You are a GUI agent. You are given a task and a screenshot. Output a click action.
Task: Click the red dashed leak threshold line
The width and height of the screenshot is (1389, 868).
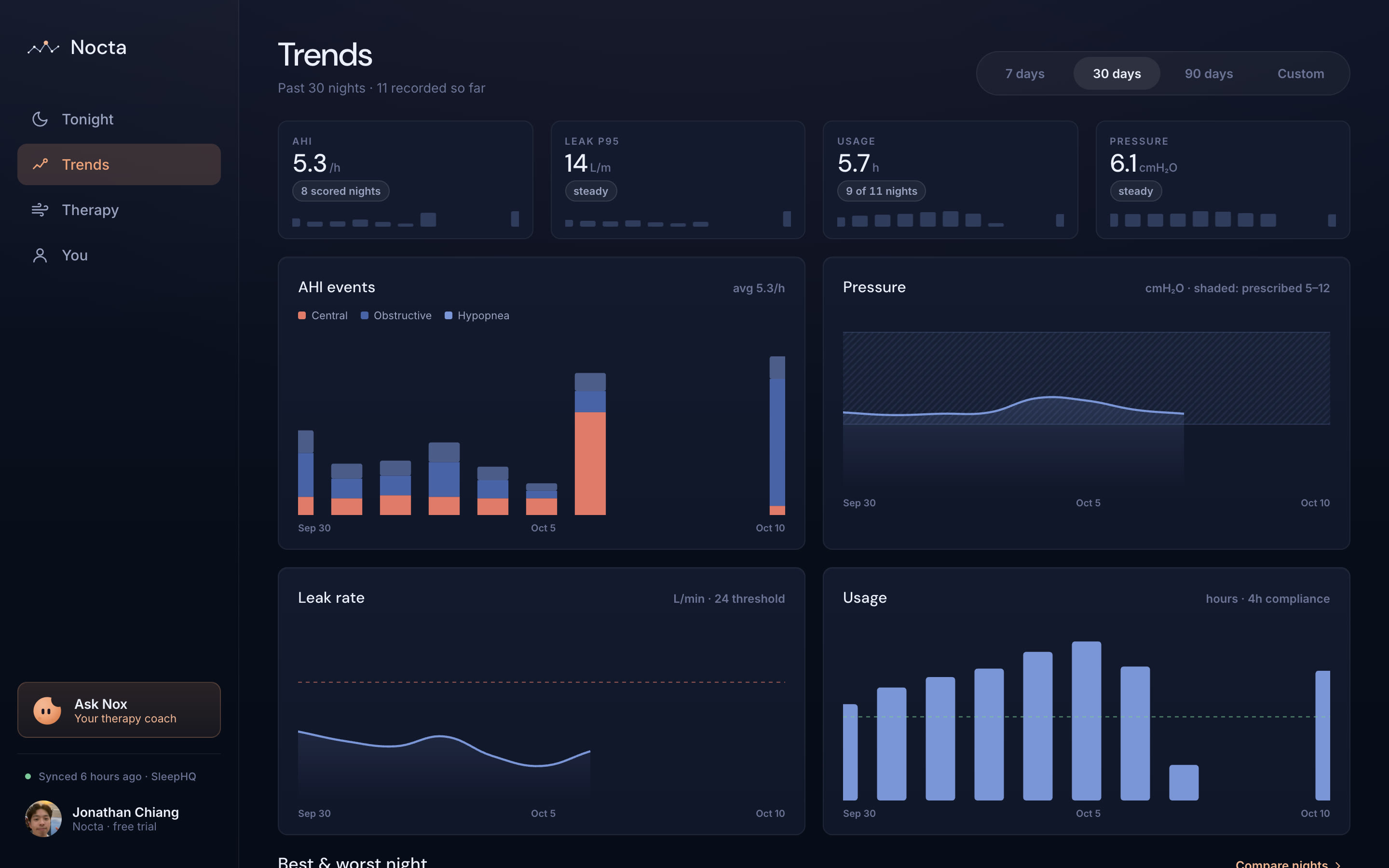pos(541,682)
